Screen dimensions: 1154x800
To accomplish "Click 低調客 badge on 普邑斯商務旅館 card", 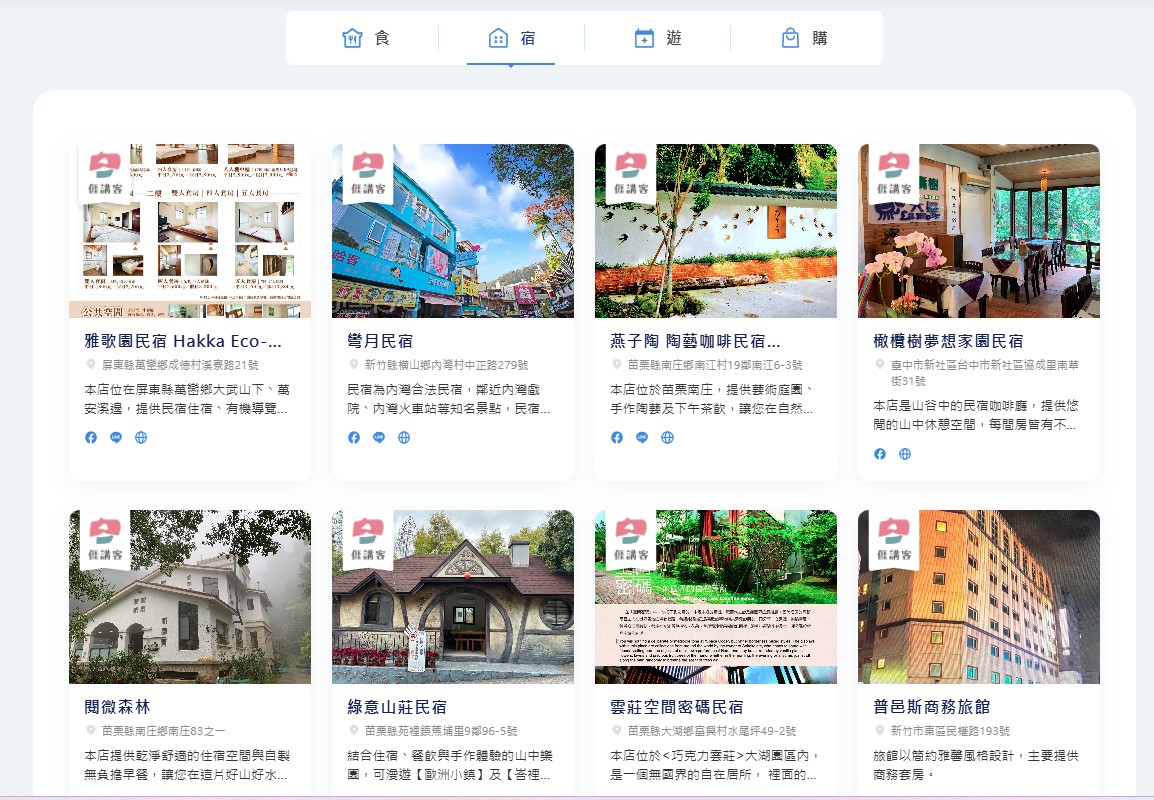I will (x=894, y=539).
